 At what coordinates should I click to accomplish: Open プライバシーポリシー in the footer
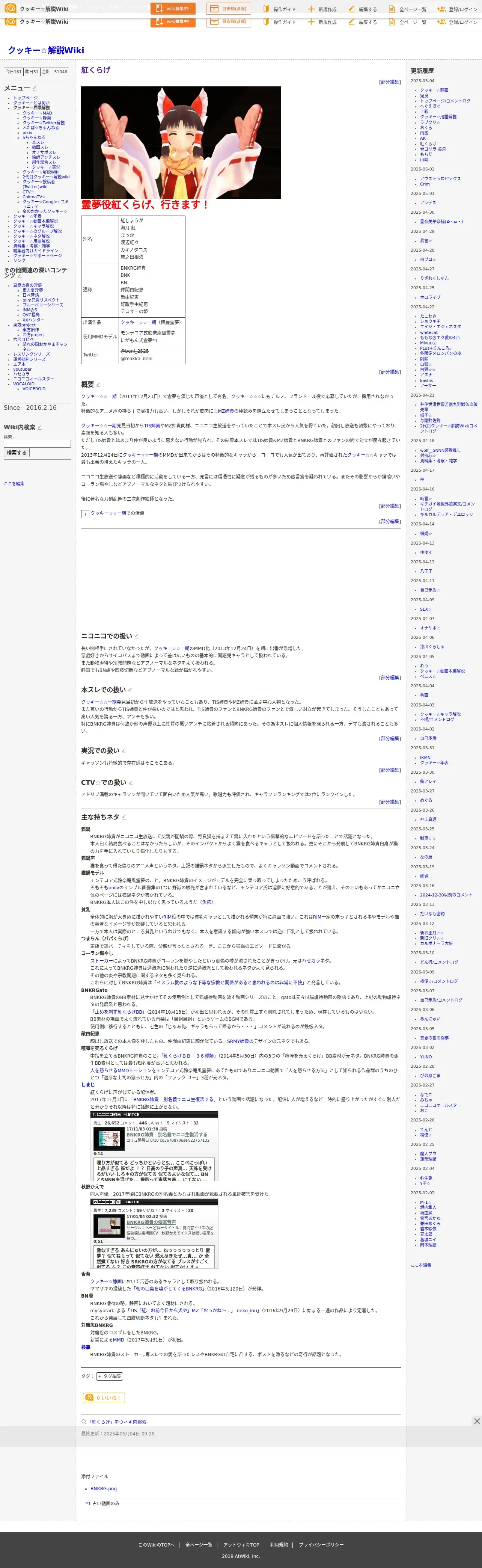(x=321, y=1545)
